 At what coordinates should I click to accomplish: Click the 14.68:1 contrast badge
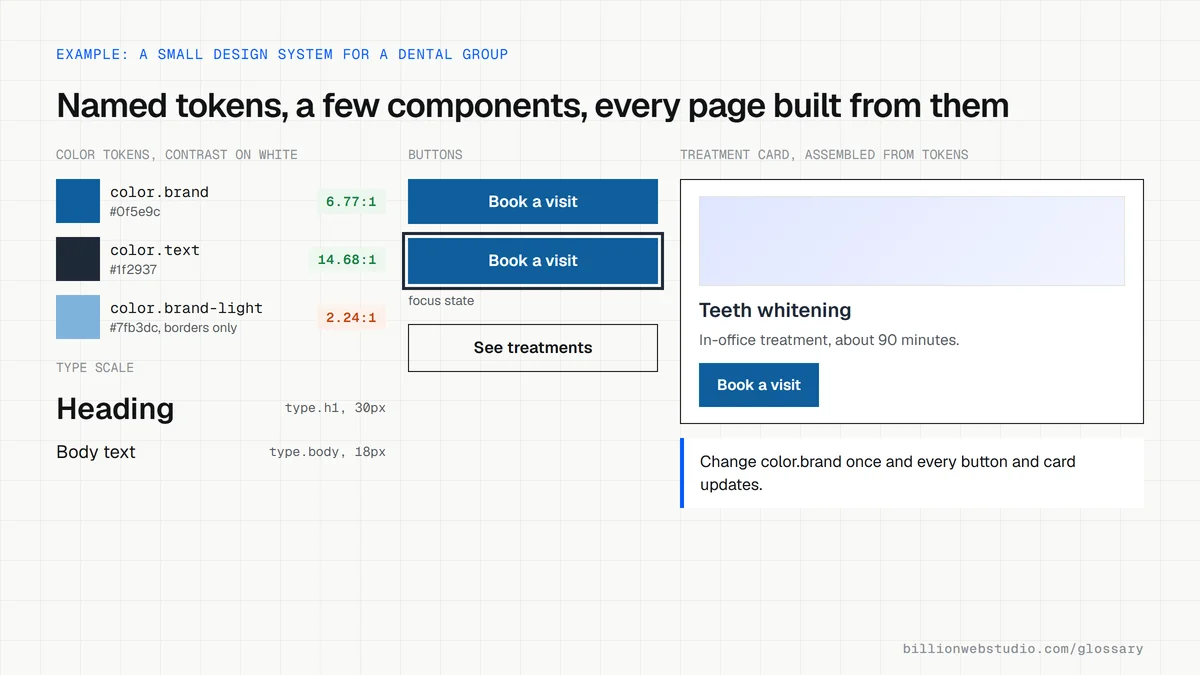click(347, 260)
